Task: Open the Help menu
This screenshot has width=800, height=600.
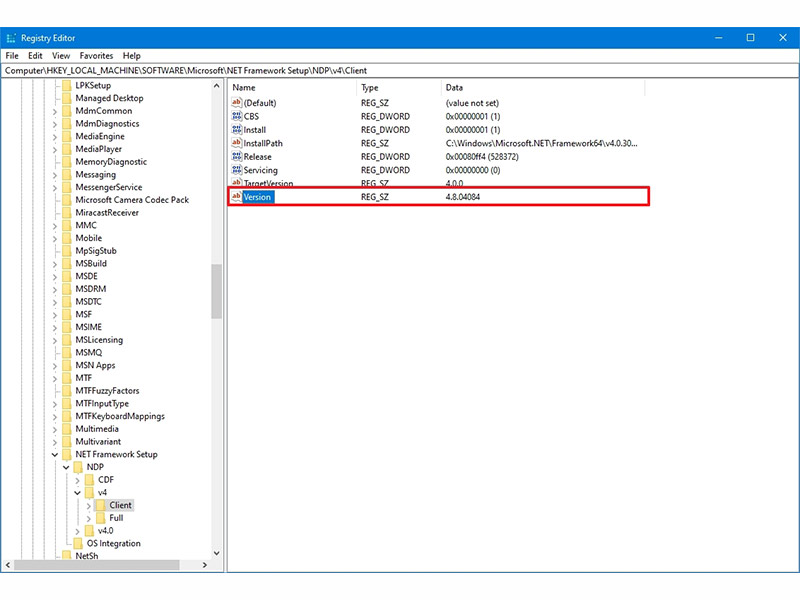Action: pos(132,56)
